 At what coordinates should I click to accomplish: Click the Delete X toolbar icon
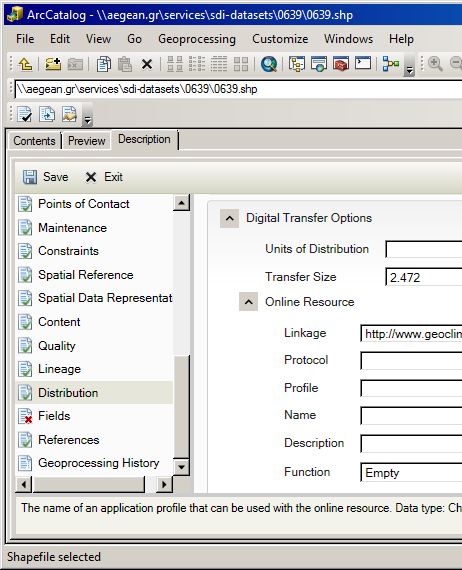(147, 65)
